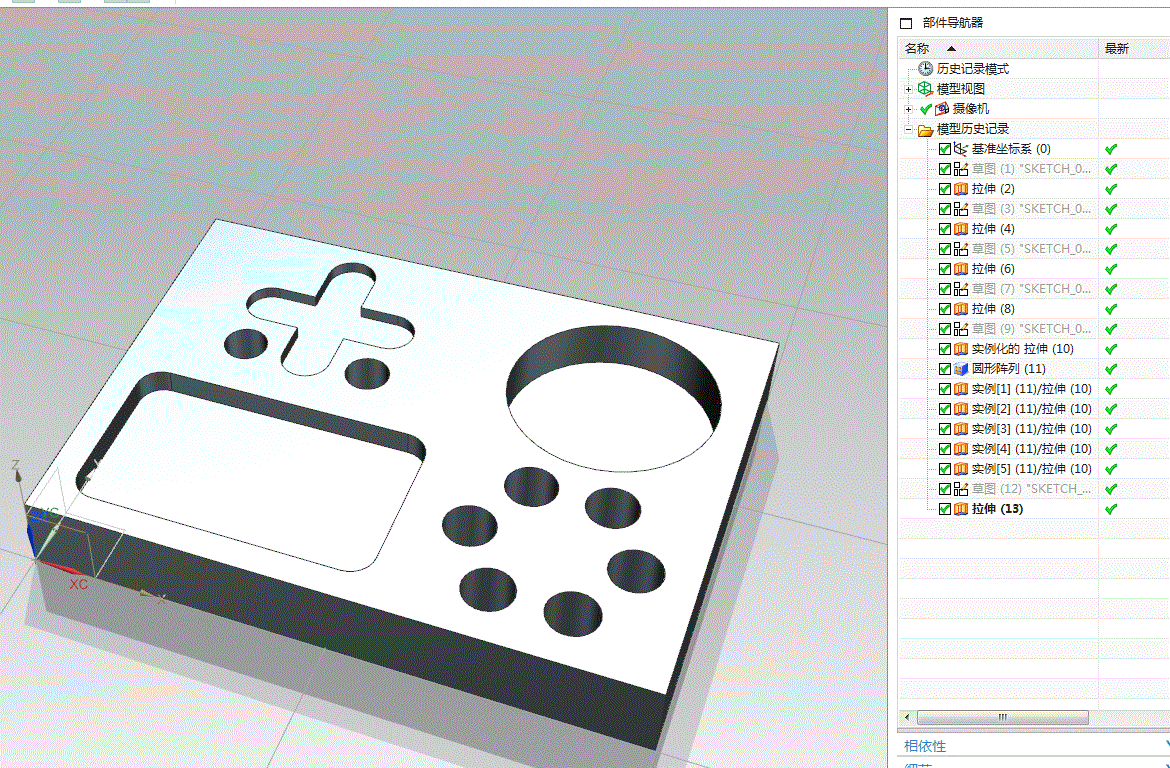Click the sketch icon of 草图 (7)

[961, 289]
